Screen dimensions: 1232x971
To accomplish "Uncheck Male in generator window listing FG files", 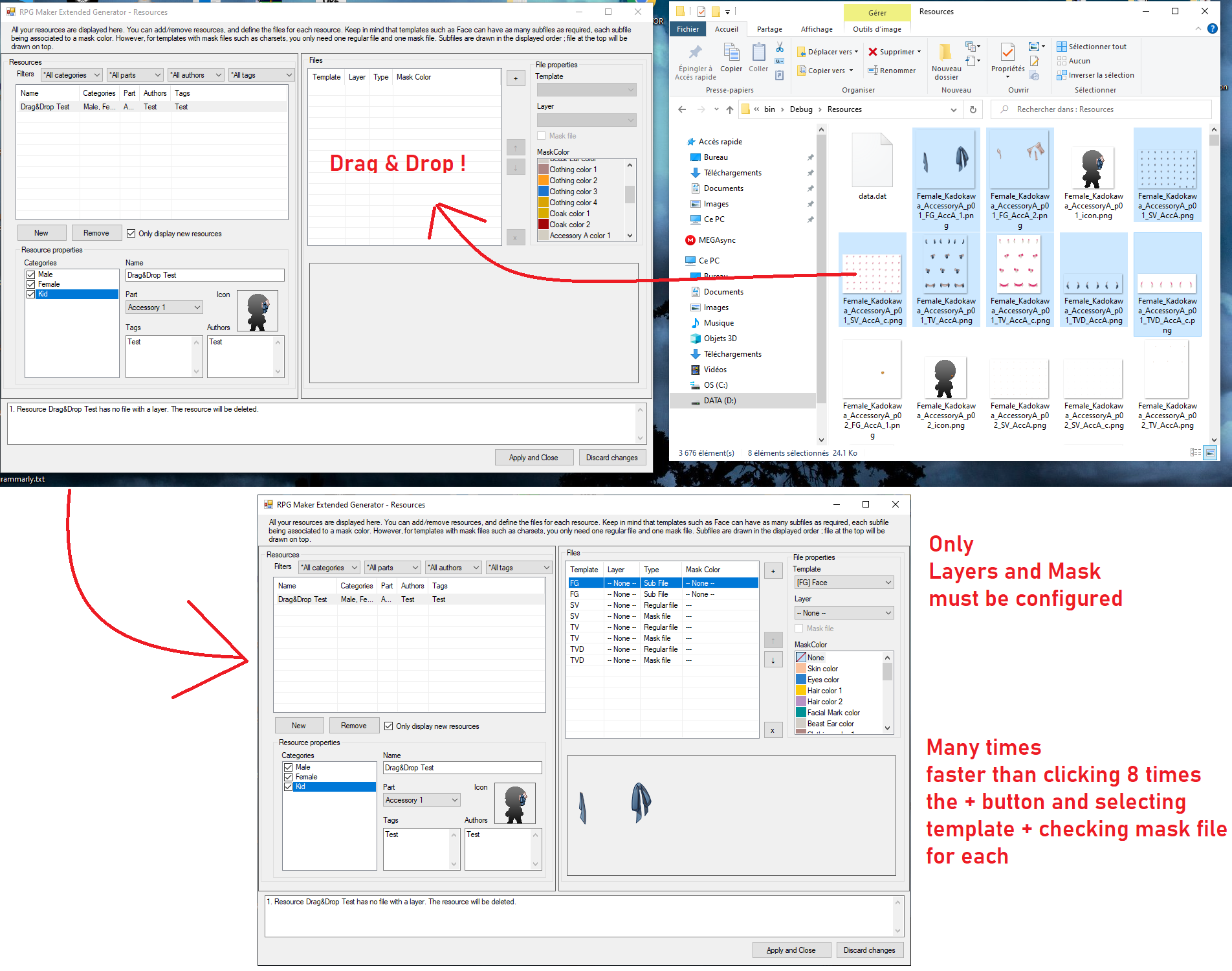I will 289,768.
